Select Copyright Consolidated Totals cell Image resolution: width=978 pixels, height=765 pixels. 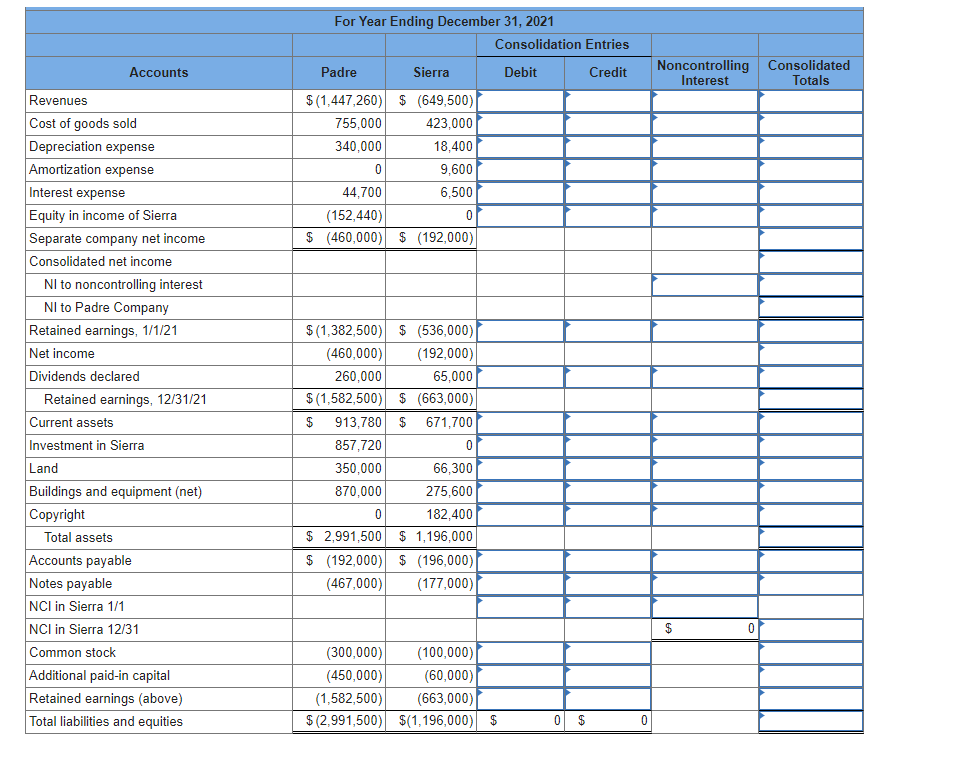point(811,516)
